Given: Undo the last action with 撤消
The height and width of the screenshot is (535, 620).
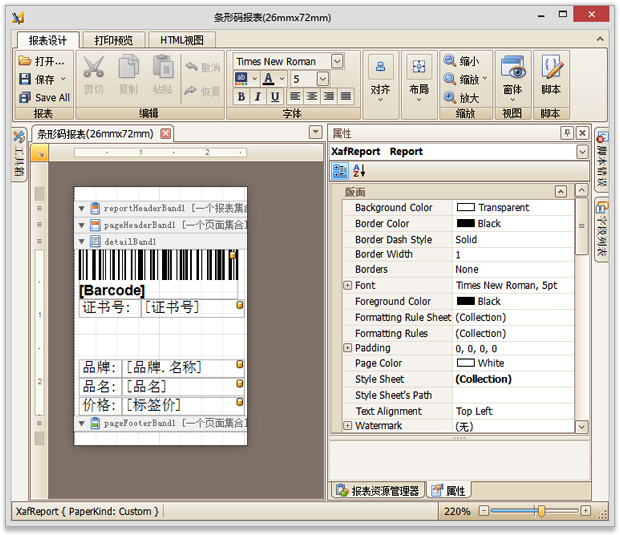Looking at the screenshot, I should 202,68.
